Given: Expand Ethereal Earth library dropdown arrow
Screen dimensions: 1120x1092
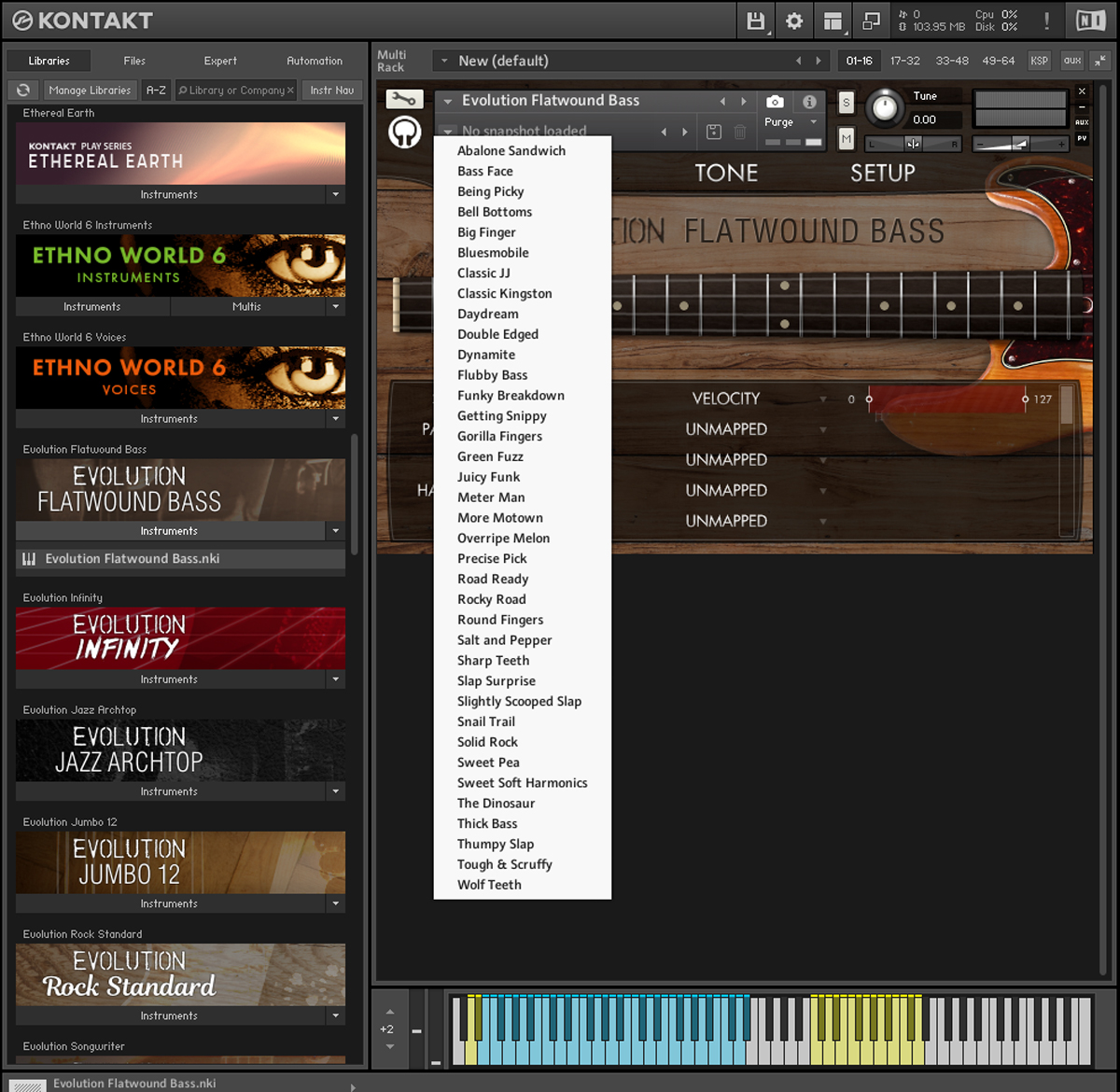Looking at the screenshot, I should (336, 195).
